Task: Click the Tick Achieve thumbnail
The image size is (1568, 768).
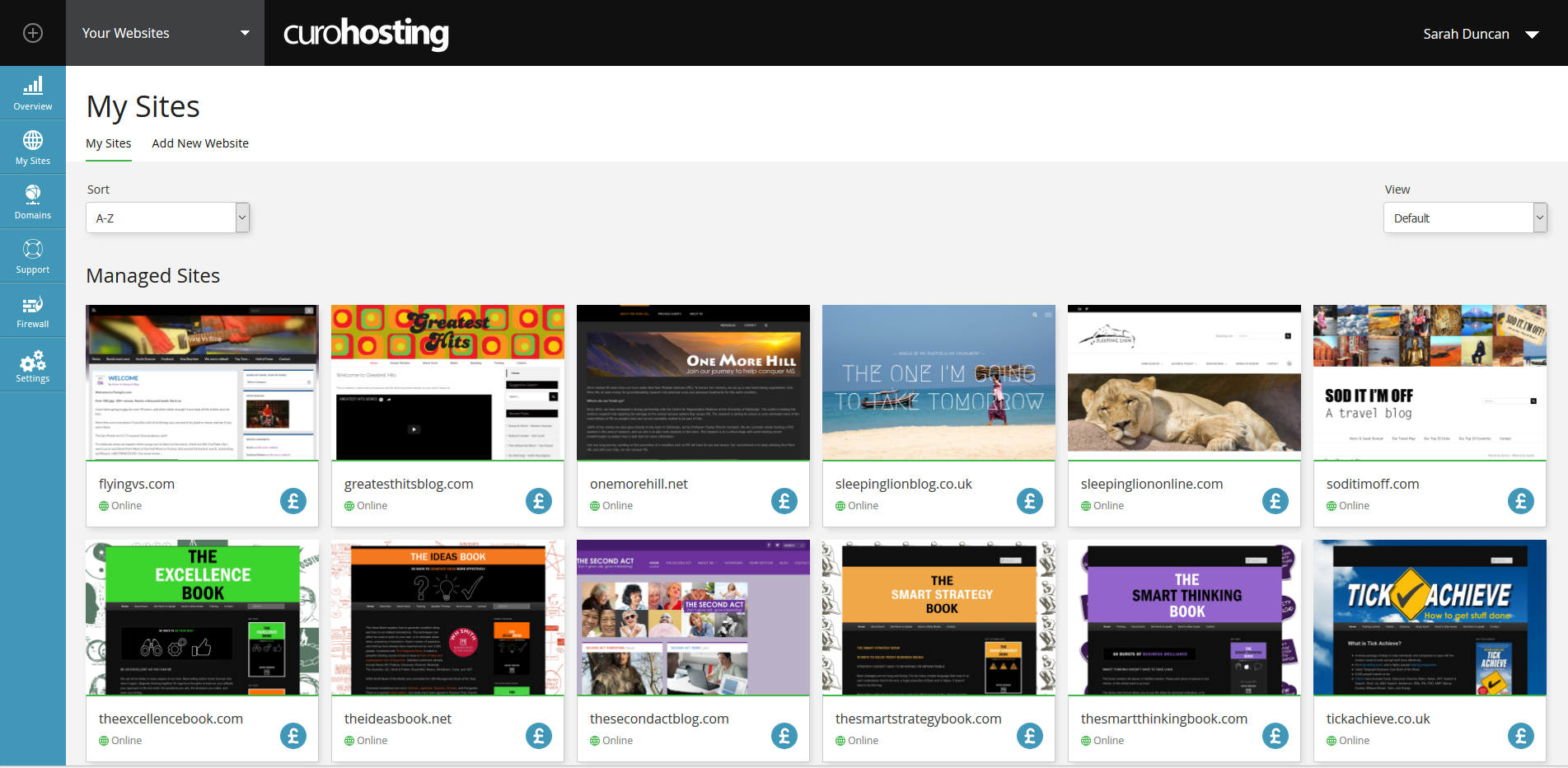Action: (x=1430, y=617)
